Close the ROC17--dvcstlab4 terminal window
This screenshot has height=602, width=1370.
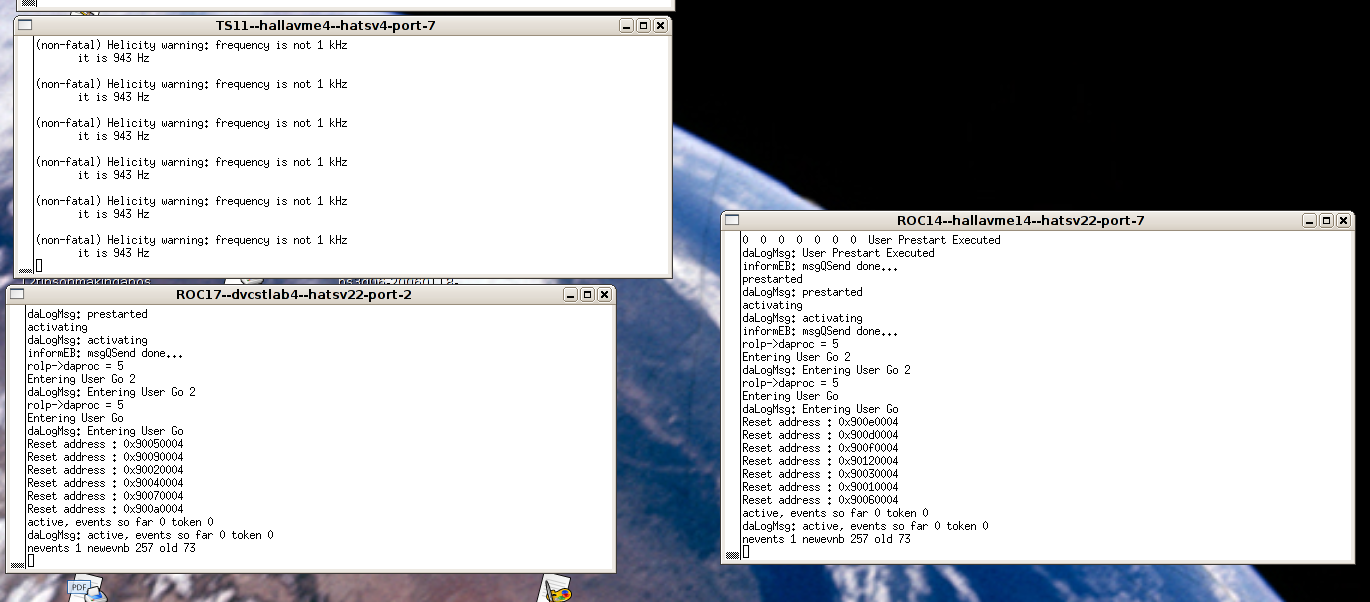[x=604, y=294]
